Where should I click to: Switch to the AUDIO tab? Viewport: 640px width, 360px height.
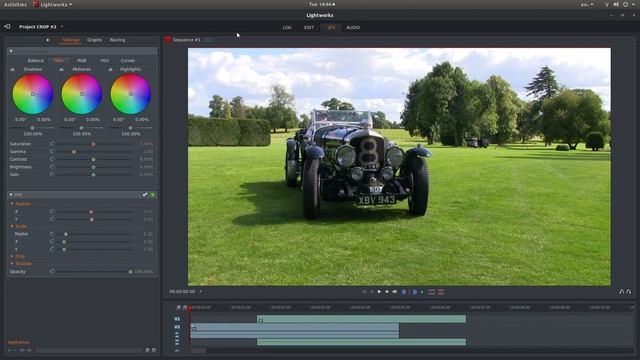point(353,27)
